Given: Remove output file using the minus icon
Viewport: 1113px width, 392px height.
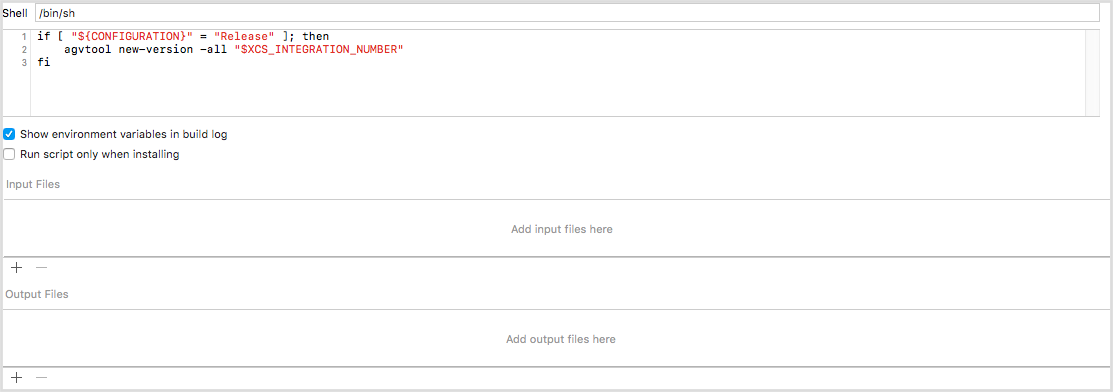Looking at the screenshot, I should [42, 377].
